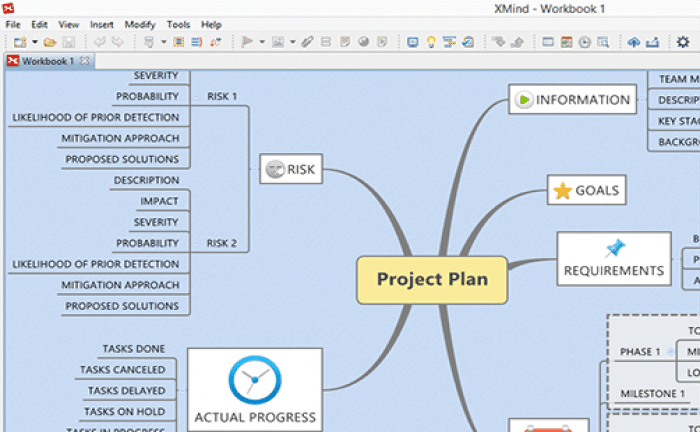
Task: Open the Insert menu
Action: 101,23
